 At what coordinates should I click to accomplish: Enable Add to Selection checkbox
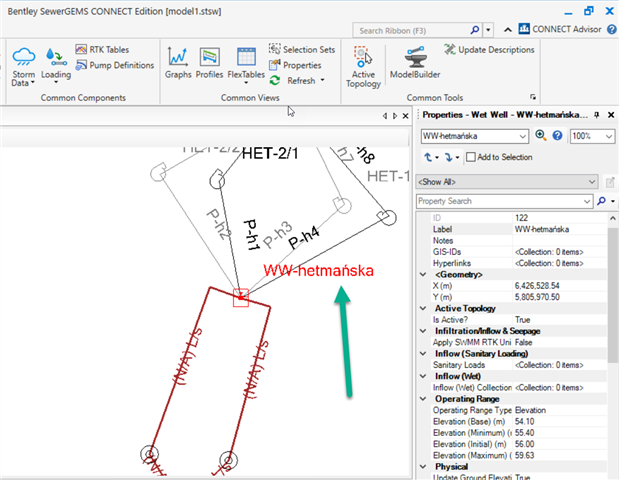point(469,157)
